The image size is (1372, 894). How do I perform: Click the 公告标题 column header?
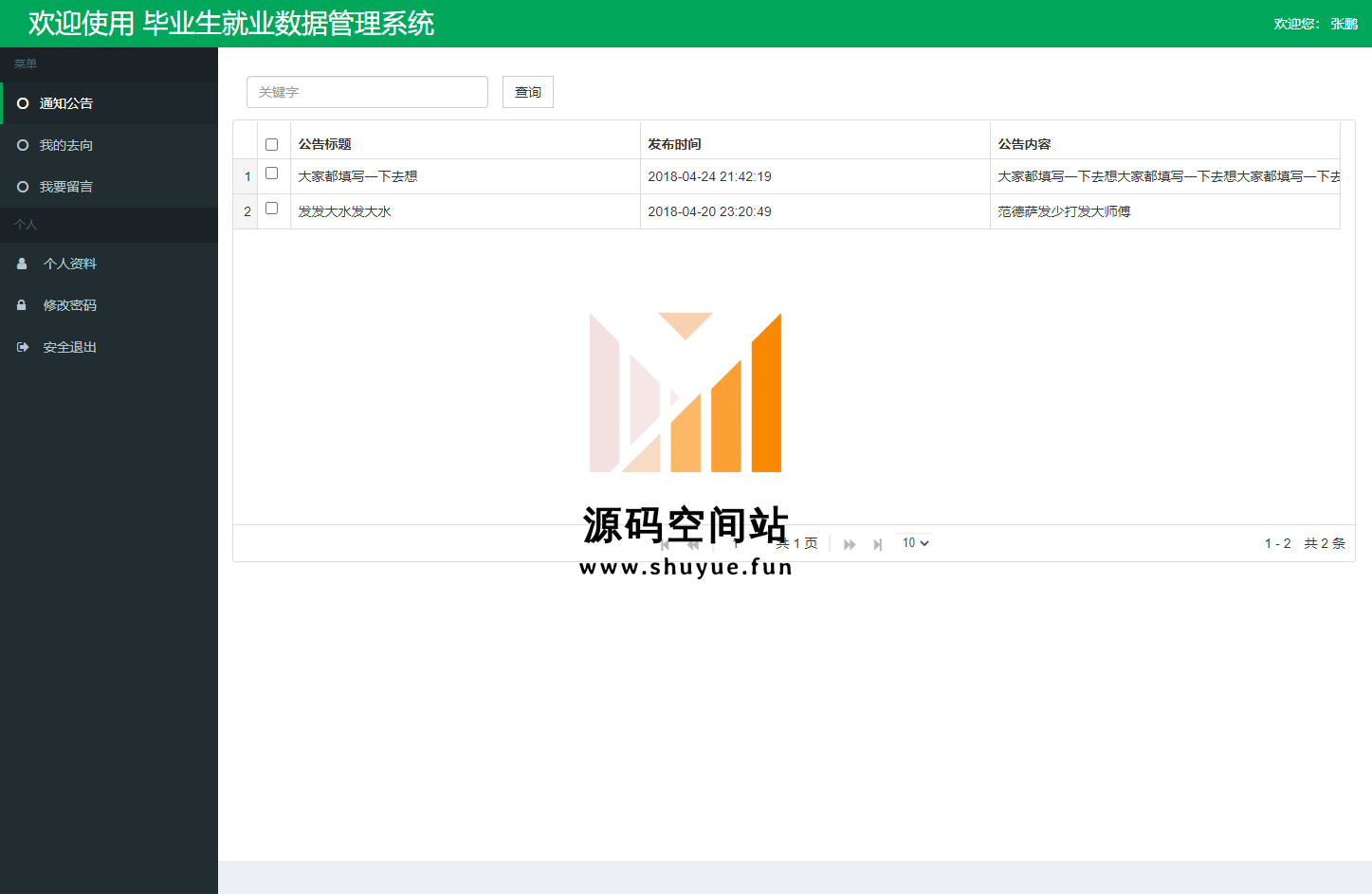[325, 144]
